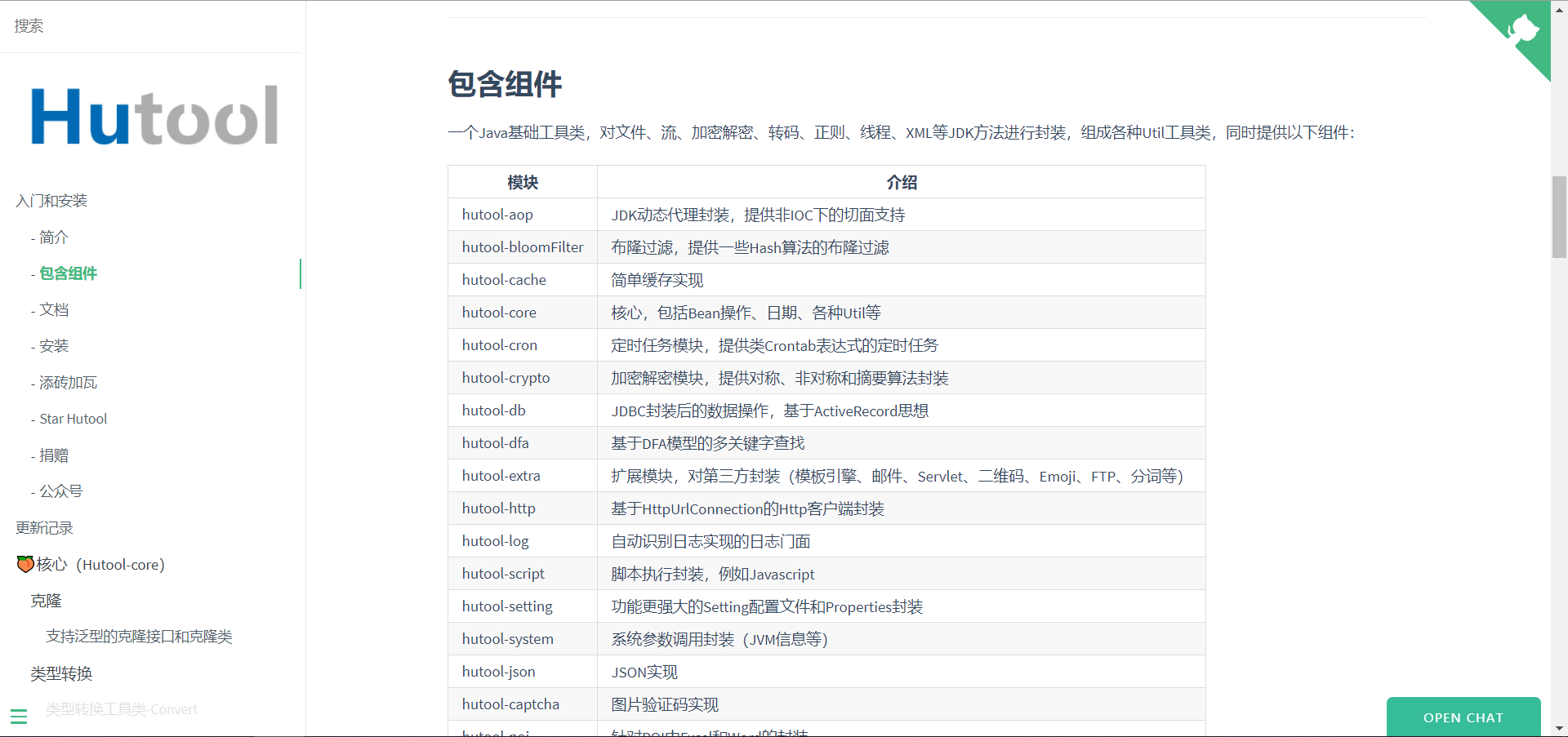Open the sidebar hamburger menu
Image resolution: width=1568 pixels, height=737 pixels.
(19, 716)
